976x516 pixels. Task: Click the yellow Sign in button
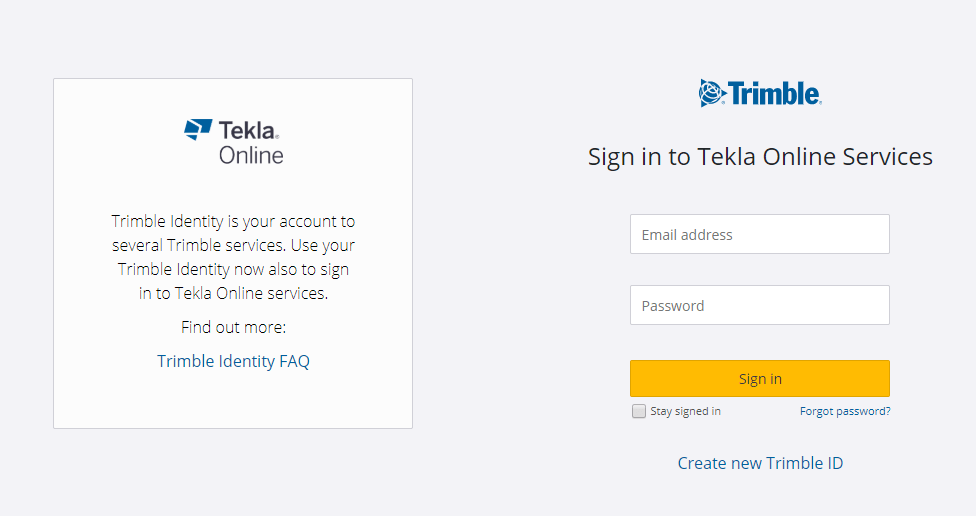(759, 378)
